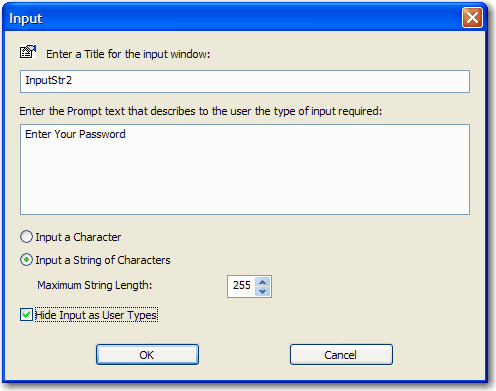This screenshot has width=496, height=391.
Task: Click the Input a Character label text
Action: (78, 237)
